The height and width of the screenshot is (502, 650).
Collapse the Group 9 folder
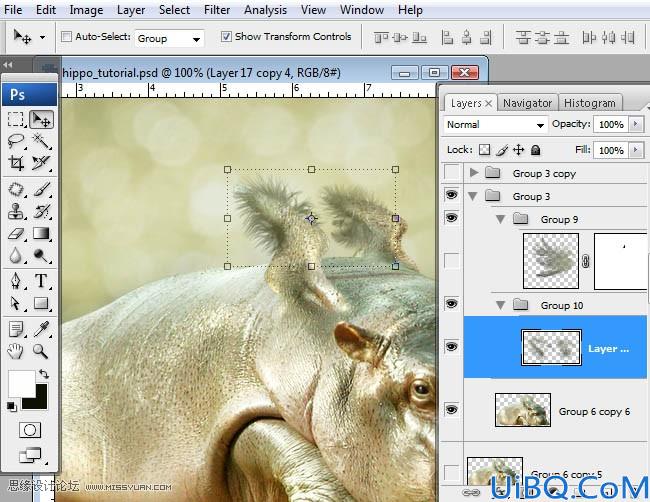500,219
